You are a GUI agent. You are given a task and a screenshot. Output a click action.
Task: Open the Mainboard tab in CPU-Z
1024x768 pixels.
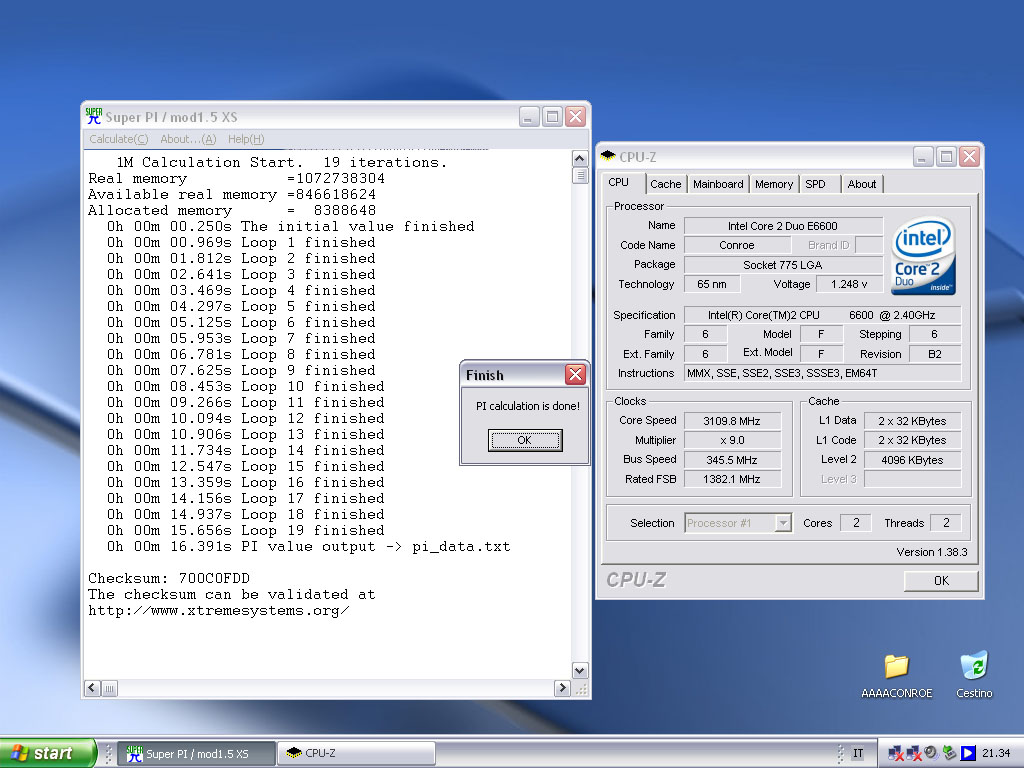[x=718, y=184]
